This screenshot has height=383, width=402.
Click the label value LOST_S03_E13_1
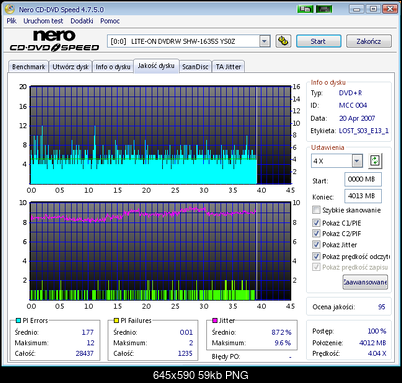point(364,131)
